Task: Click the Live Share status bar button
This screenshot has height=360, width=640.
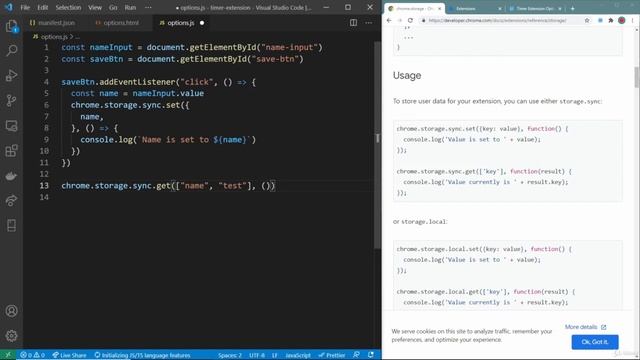Action: tap(69, 355)
